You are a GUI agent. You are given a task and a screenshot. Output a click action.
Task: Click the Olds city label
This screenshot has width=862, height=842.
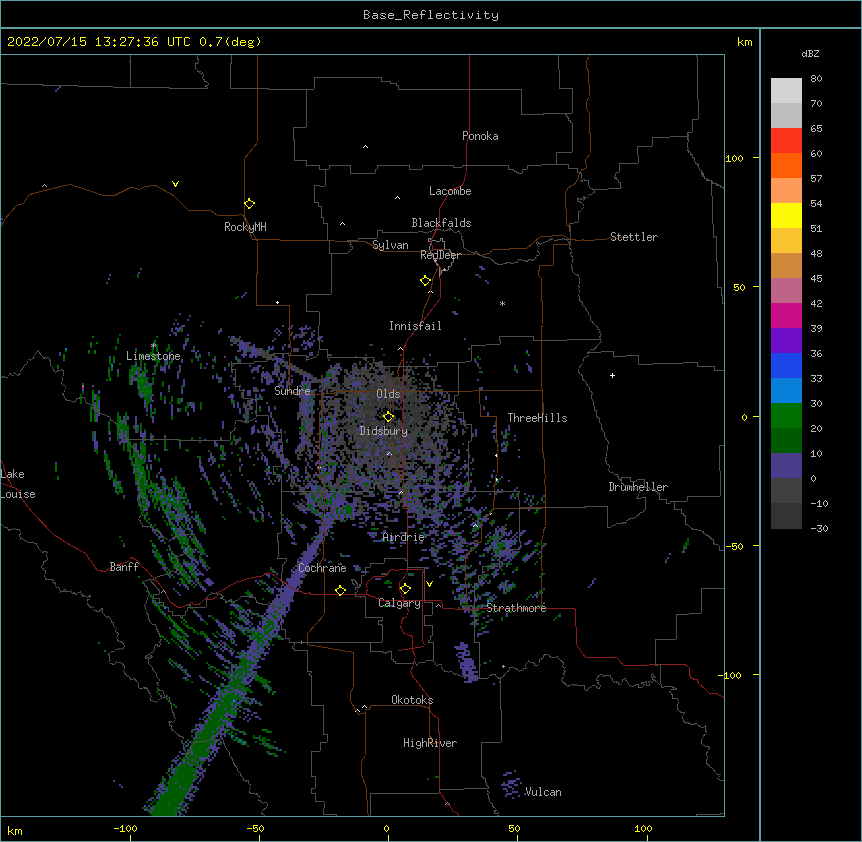coord(388,394)
